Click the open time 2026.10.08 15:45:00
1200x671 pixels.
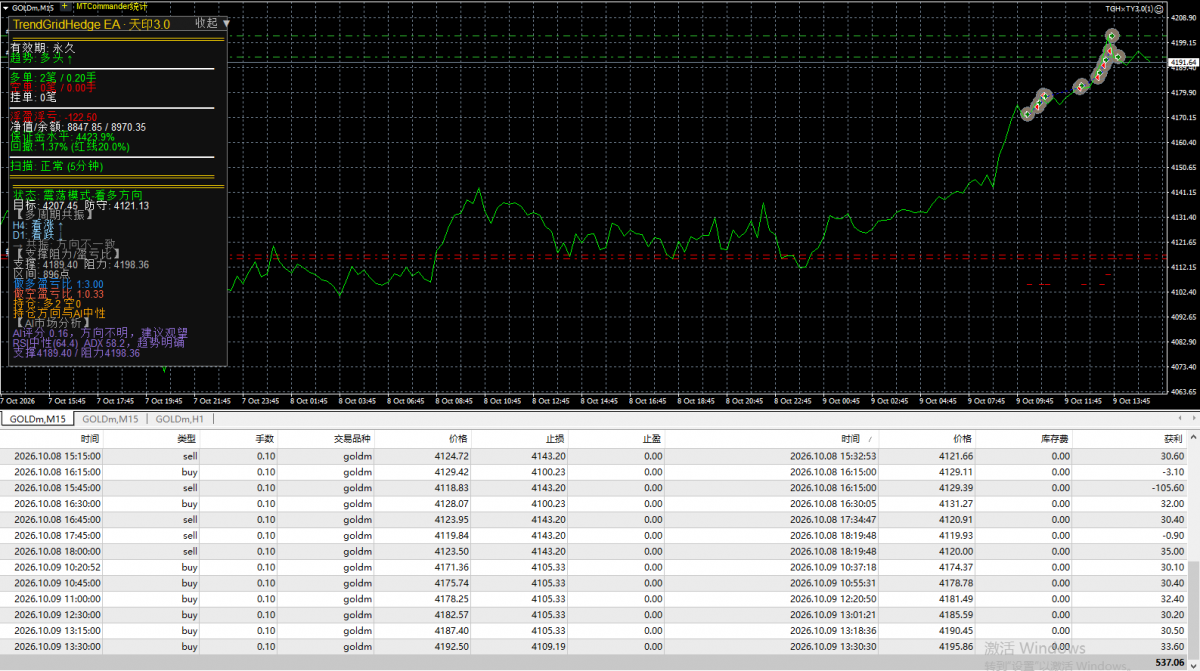[x=56, y=488]
